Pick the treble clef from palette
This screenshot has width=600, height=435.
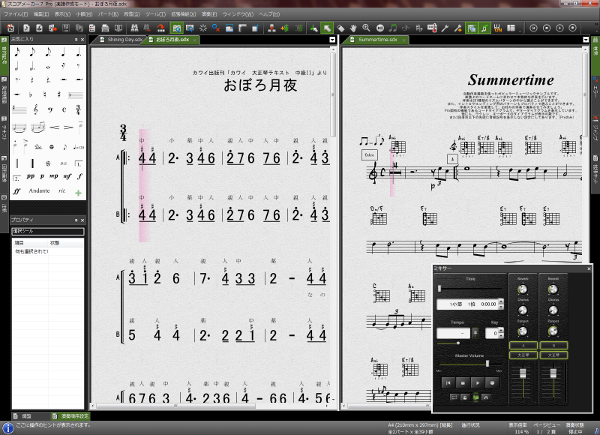coord(36,110)
